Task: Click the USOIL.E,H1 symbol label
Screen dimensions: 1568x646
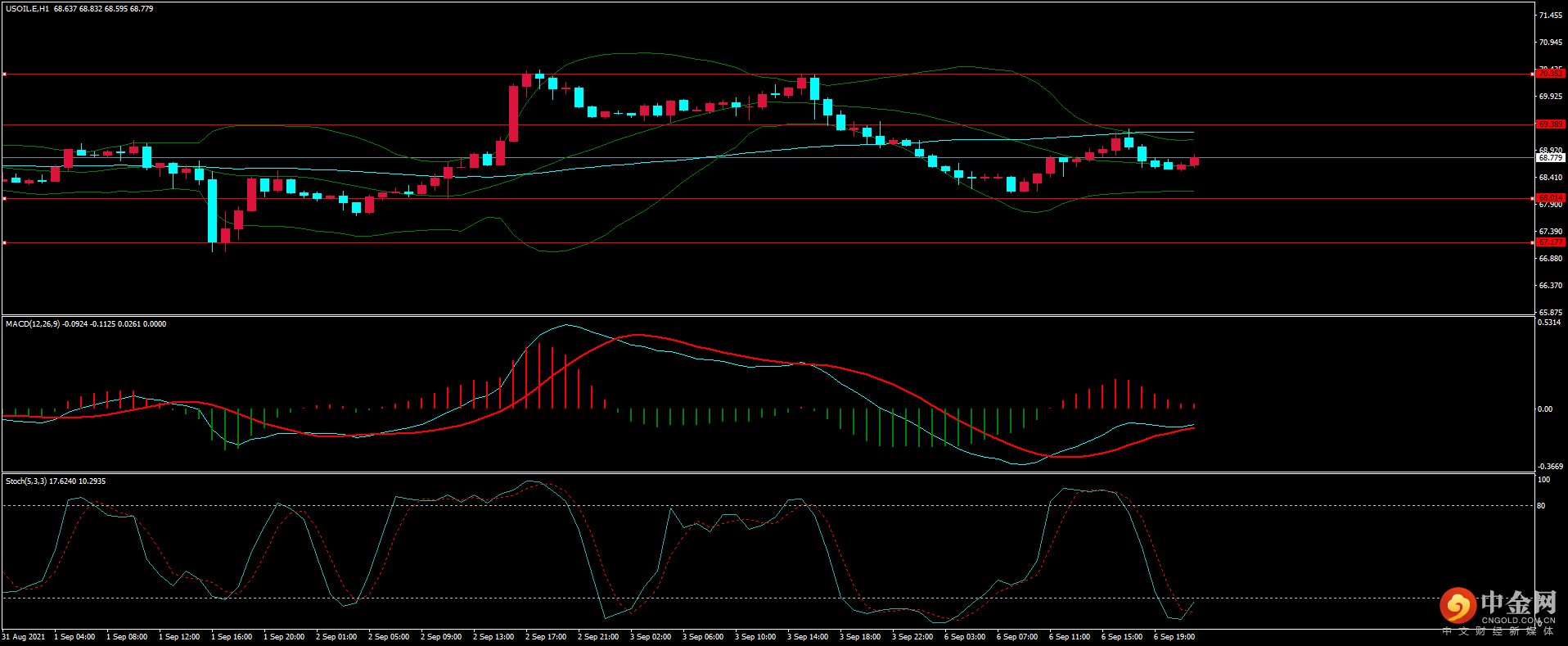Action: [27, 9]
